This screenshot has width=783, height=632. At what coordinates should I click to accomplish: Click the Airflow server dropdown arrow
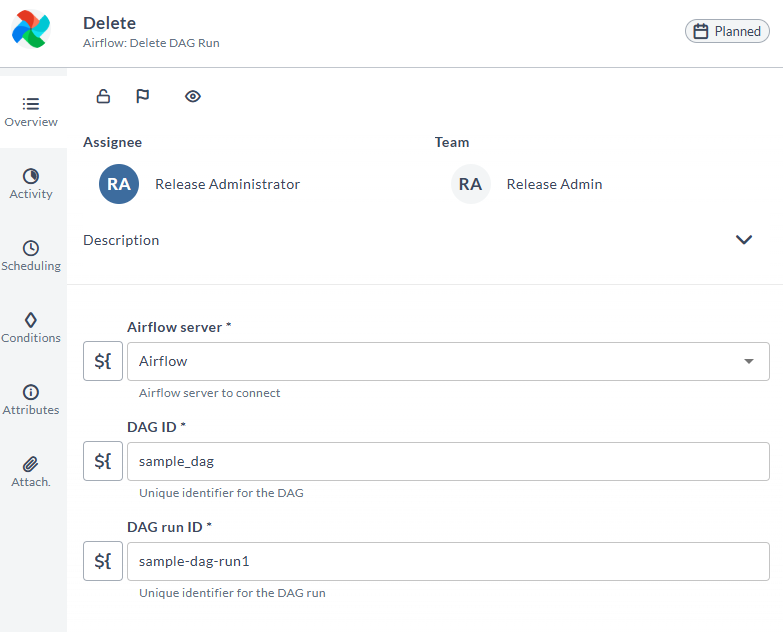click(x=749, y=361)
